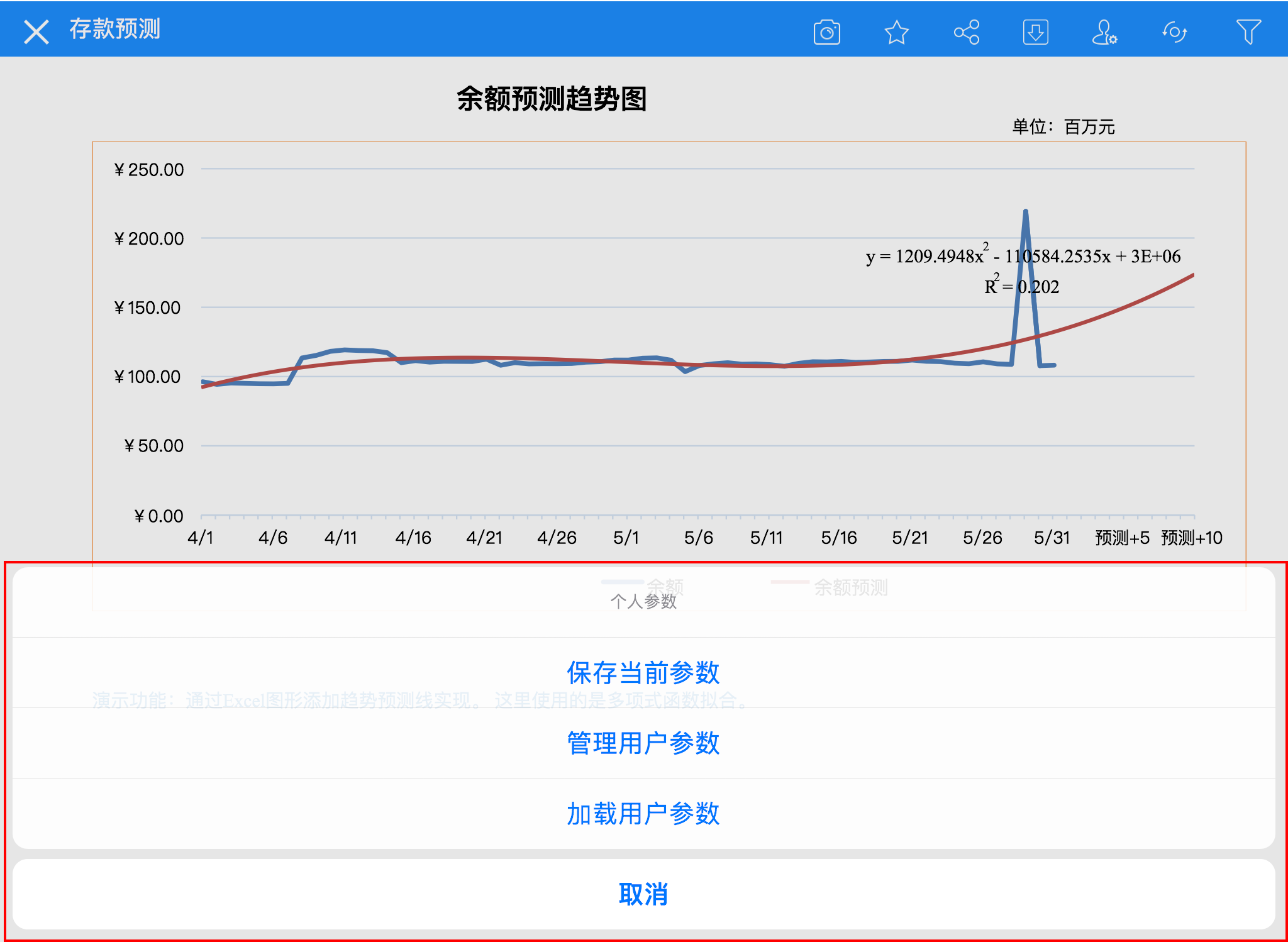Open the funnel filter icon
The image size is (1288, 942).
coord(1248,32)
